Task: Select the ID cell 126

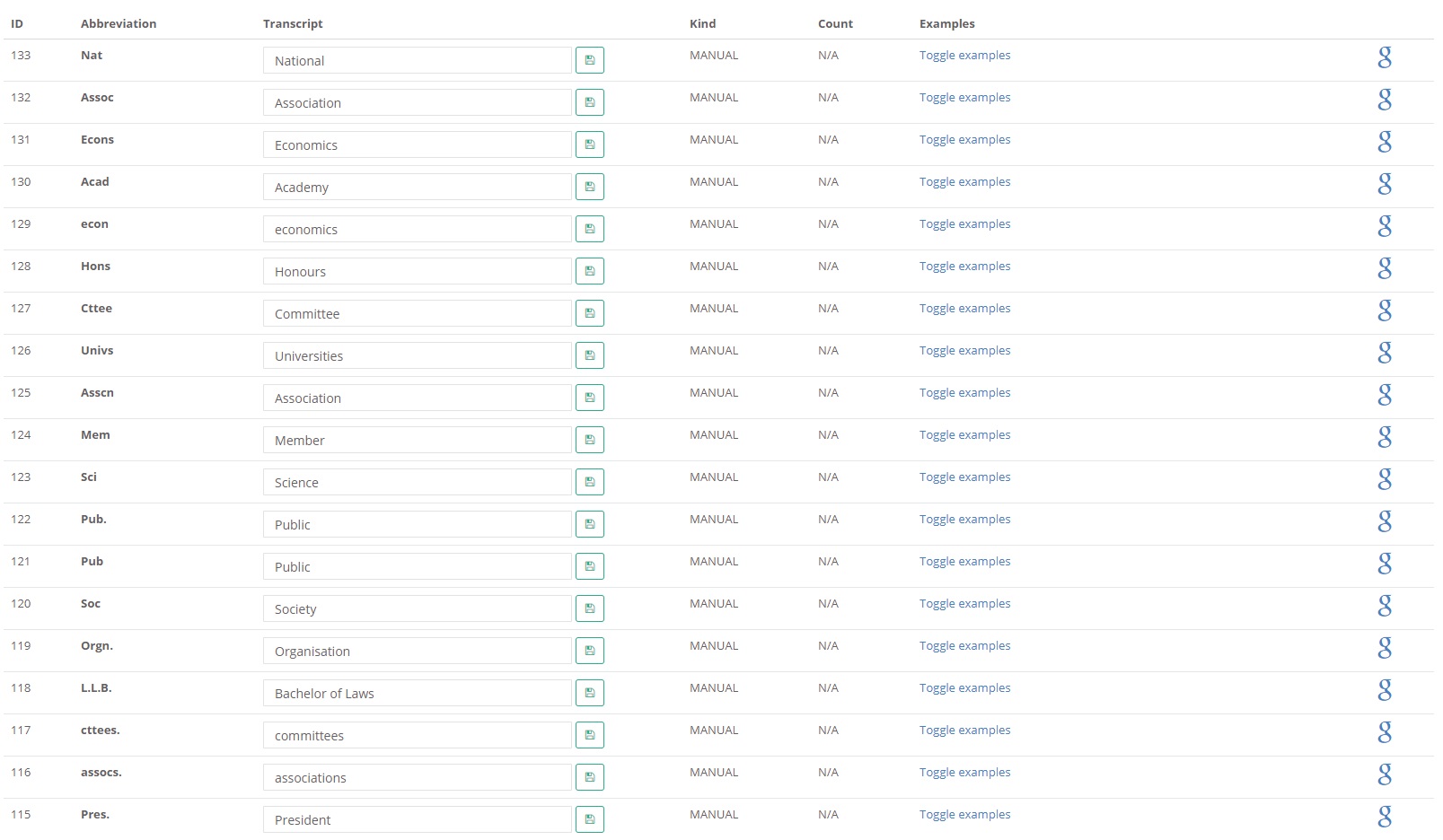Action: click(x=21, y=351)
